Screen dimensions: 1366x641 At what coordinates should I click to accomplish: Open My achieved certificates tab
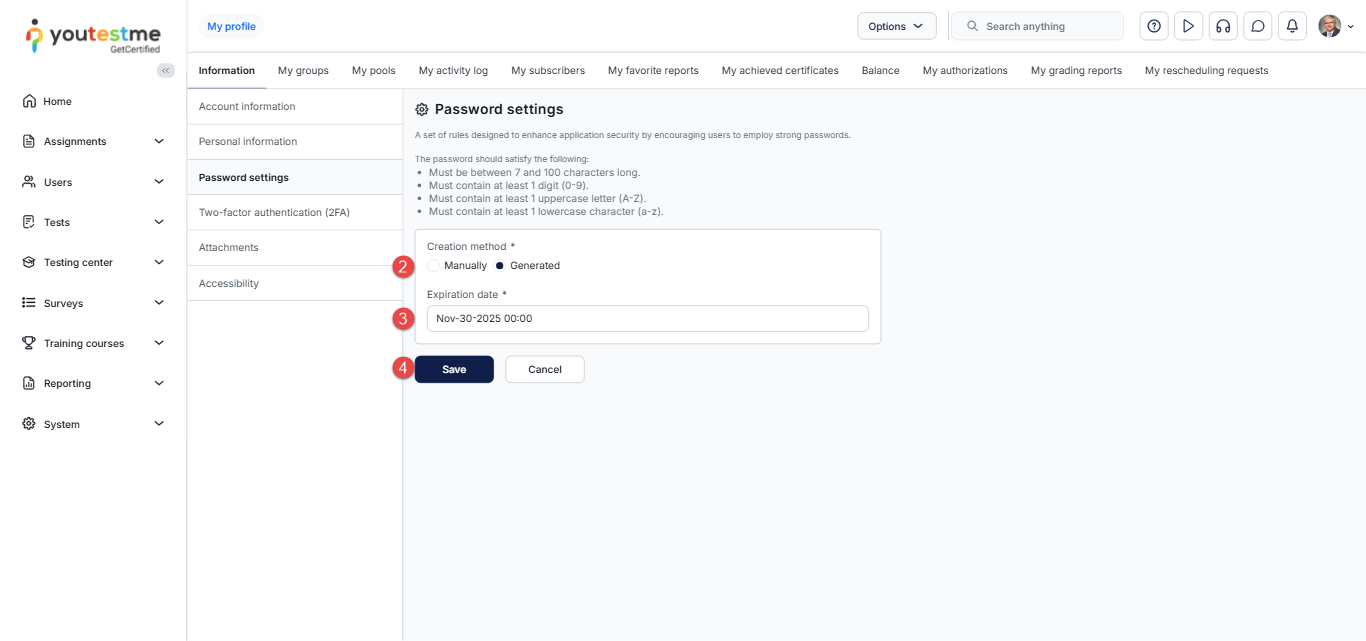point(780,71)
